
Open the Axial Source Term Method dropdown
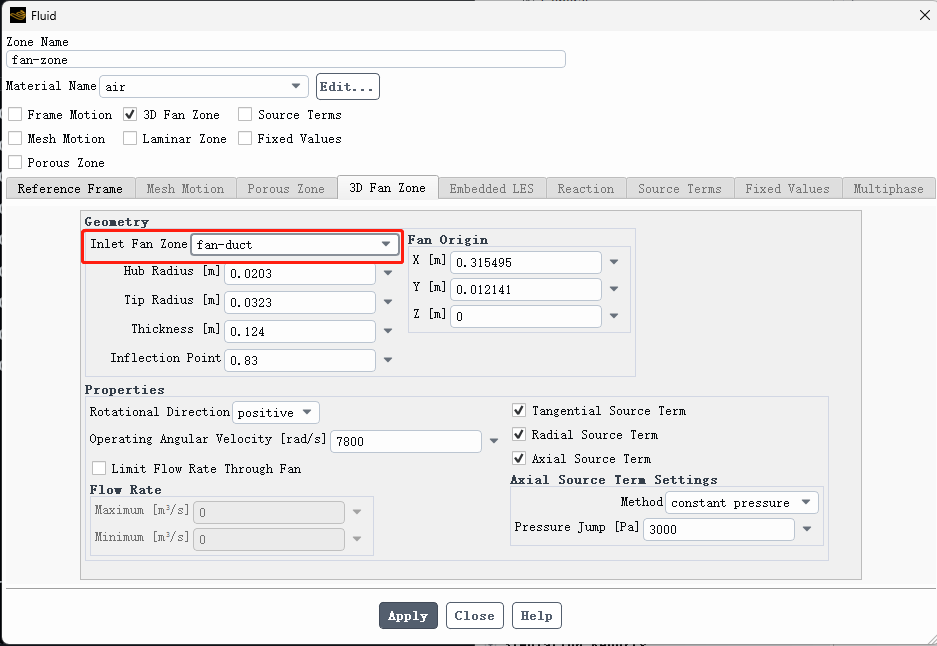pos(807,502)
